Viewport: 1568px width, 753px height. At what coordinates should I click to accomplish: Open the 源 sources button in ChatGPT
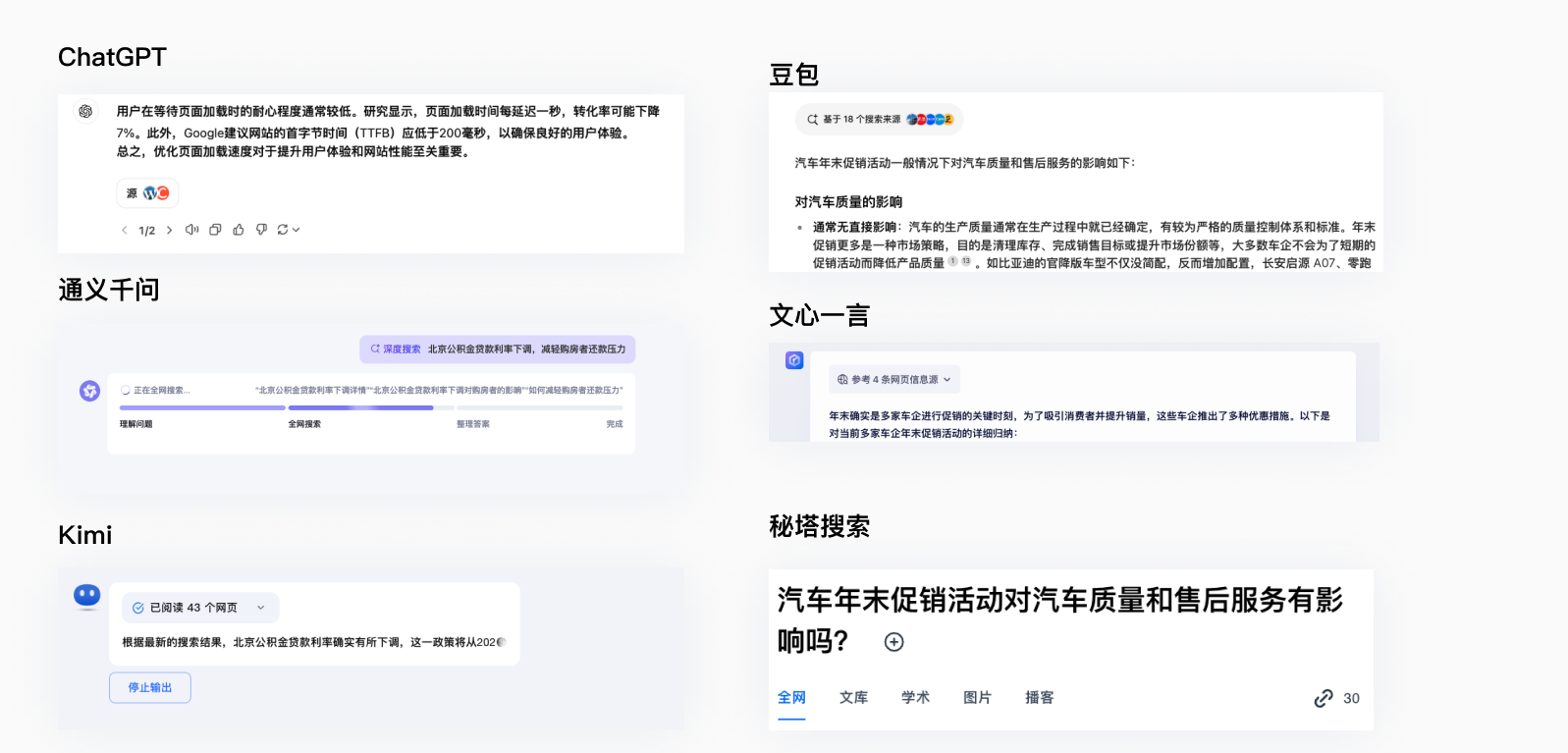(x=147, y=193)
